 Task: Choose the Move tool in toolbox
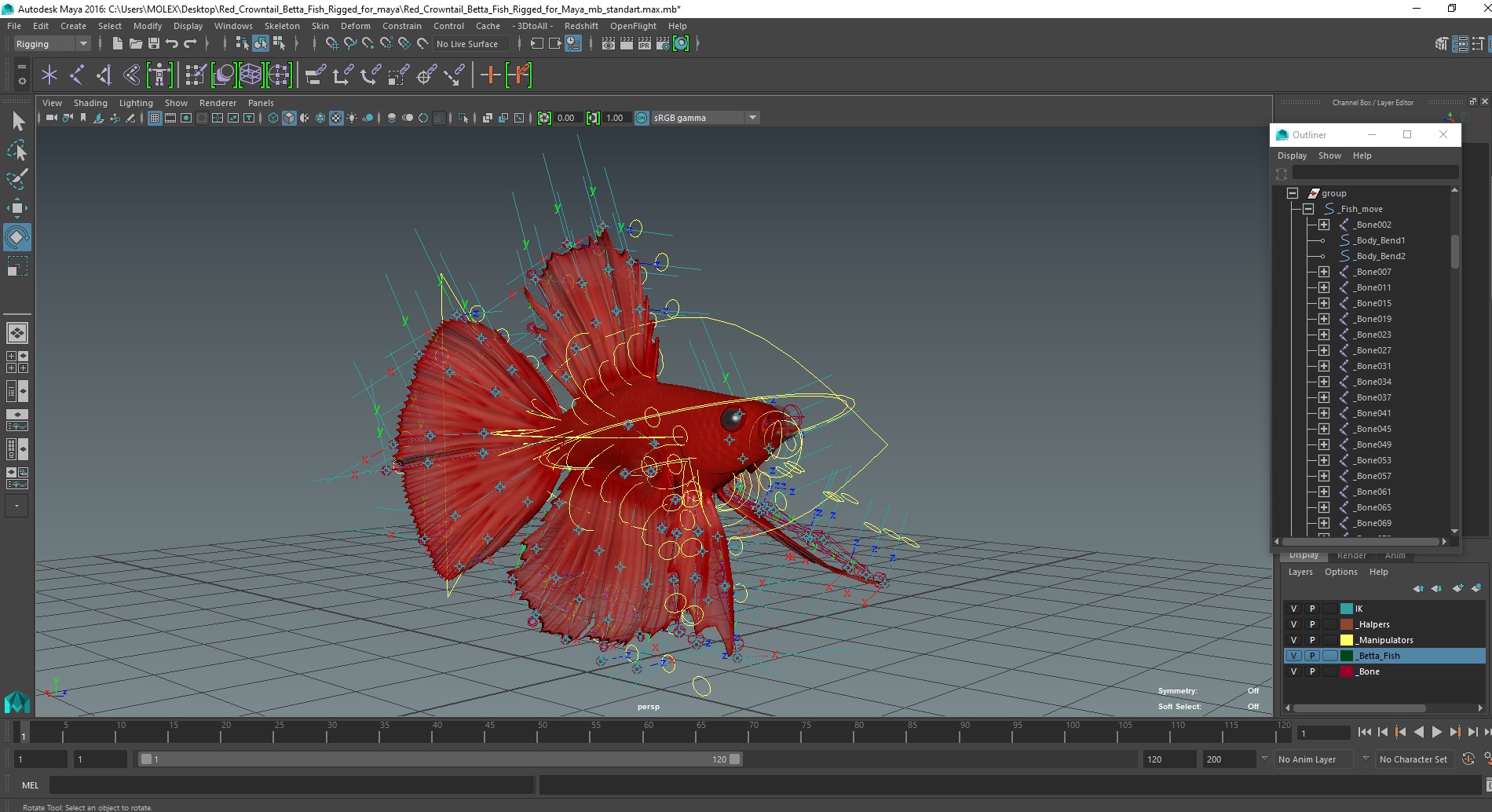tap(17, 208)
